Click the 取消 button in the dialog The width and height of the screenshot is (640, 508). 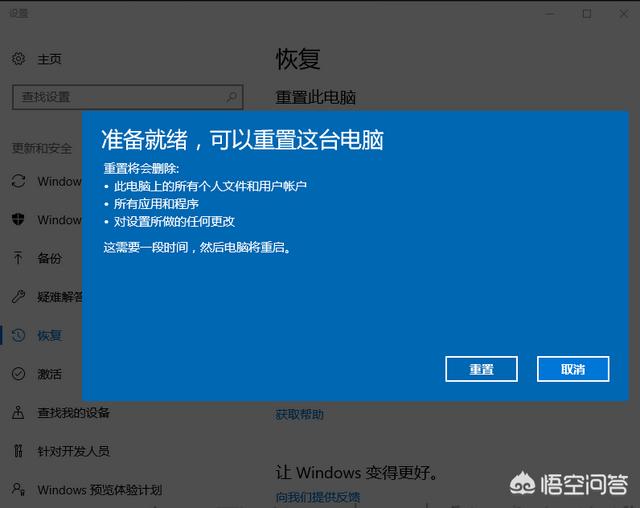pos(573,369)
